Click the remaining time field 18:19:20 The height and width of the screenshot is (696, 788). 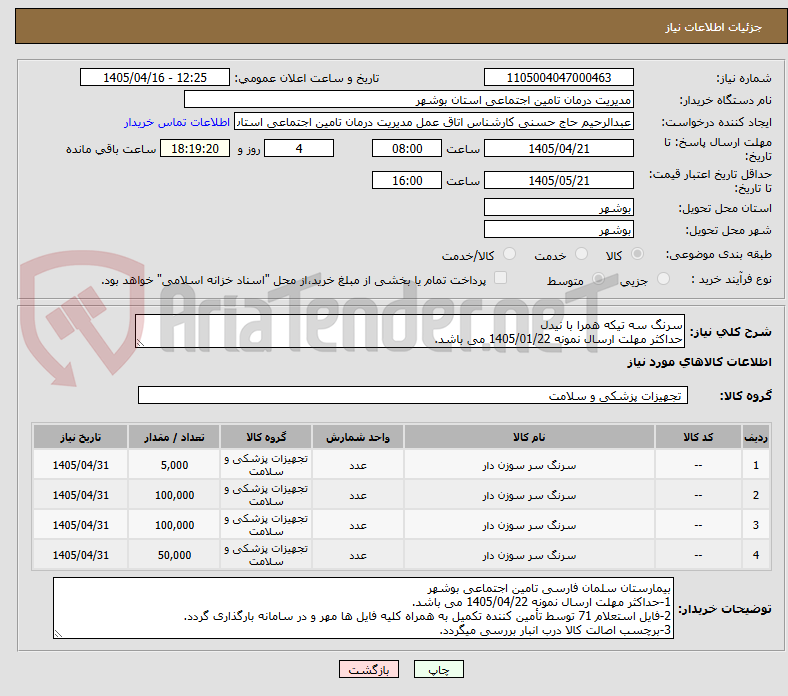tap(195, 148)
